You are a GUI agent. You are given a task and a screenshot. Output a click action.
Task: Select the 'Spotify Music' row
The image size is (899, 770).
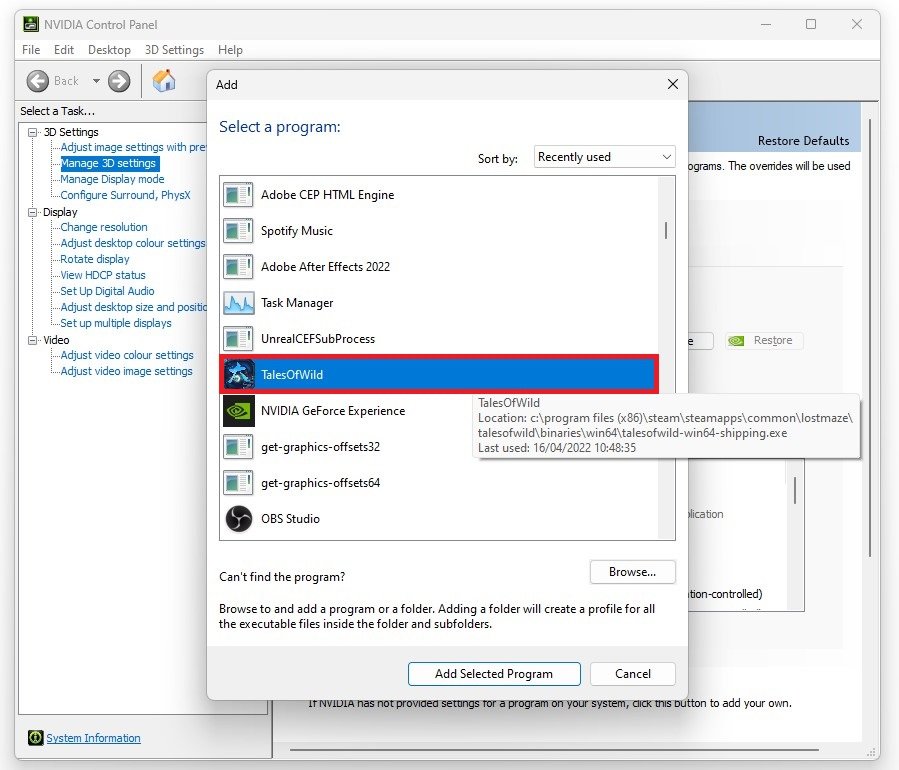pyautogui.click(x=439, y=230)
